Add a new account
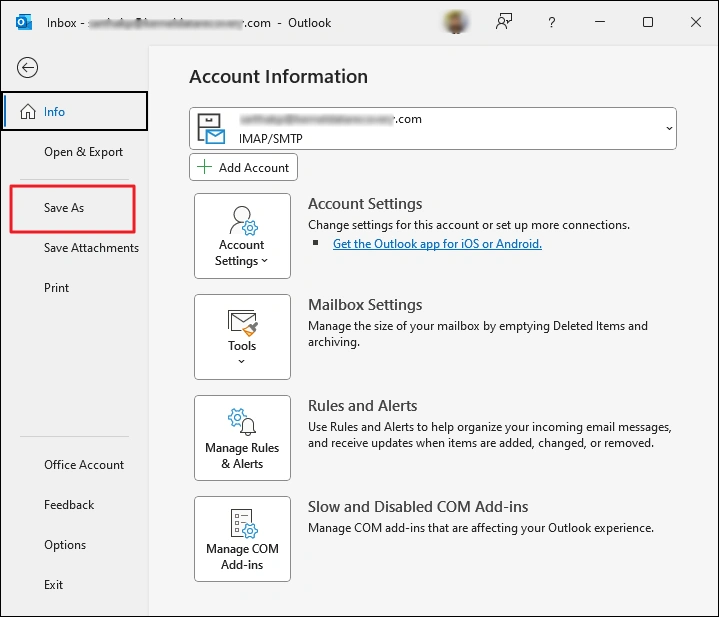719x617 pixels. tap(243, 167)
